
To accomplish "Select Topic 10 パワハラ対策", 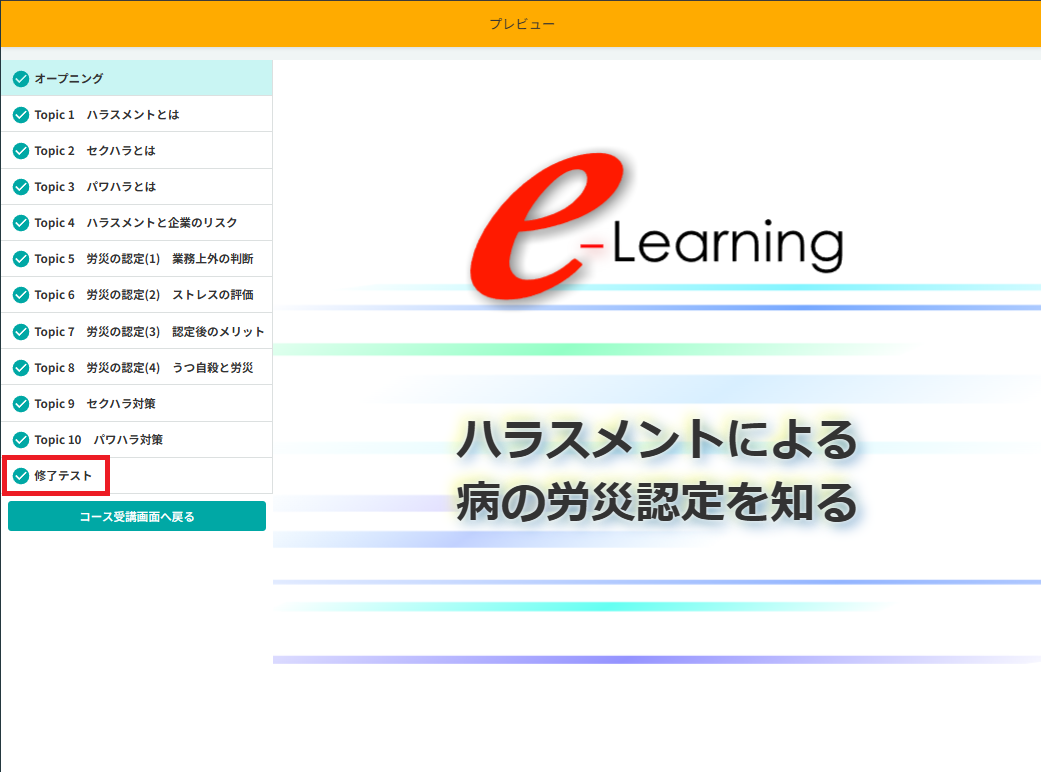I will click(x=137, y=439).
